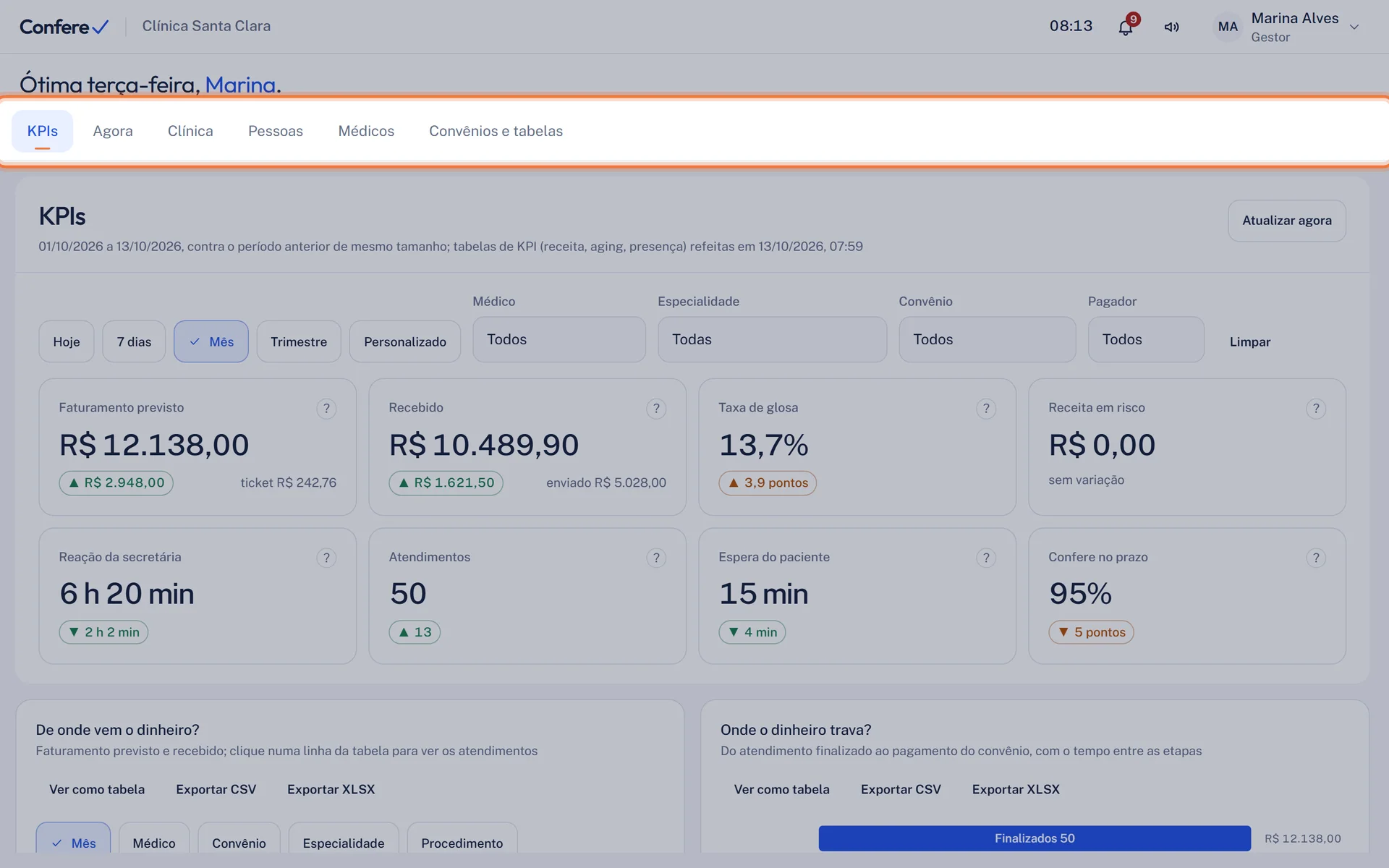Open help for Receita em risco
This screenshot has height=868, width=1389.
pos(1316,409)
